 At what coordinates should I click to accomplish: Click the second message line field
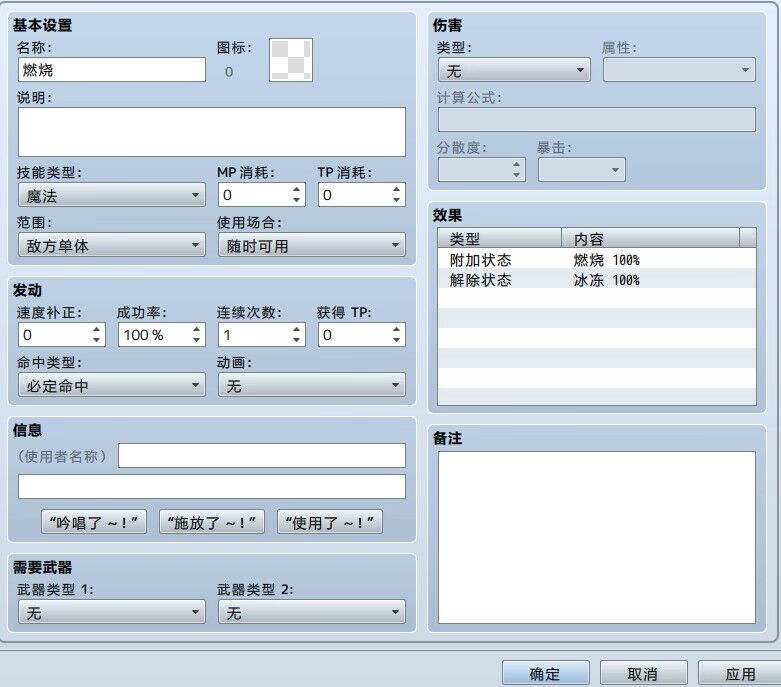[x=212, y=486]
